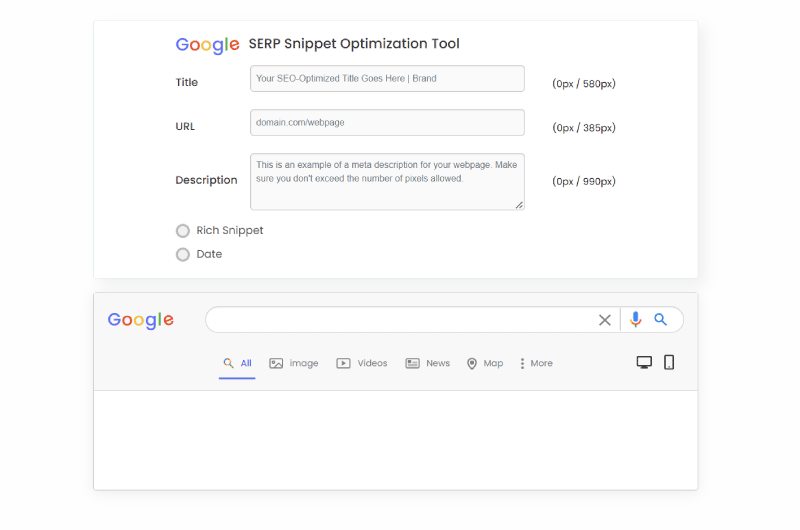Switch to desktop preview monitor icon
Image resolution: width=800 pixels, height=530 pixels.
click(x=644, y=363)
